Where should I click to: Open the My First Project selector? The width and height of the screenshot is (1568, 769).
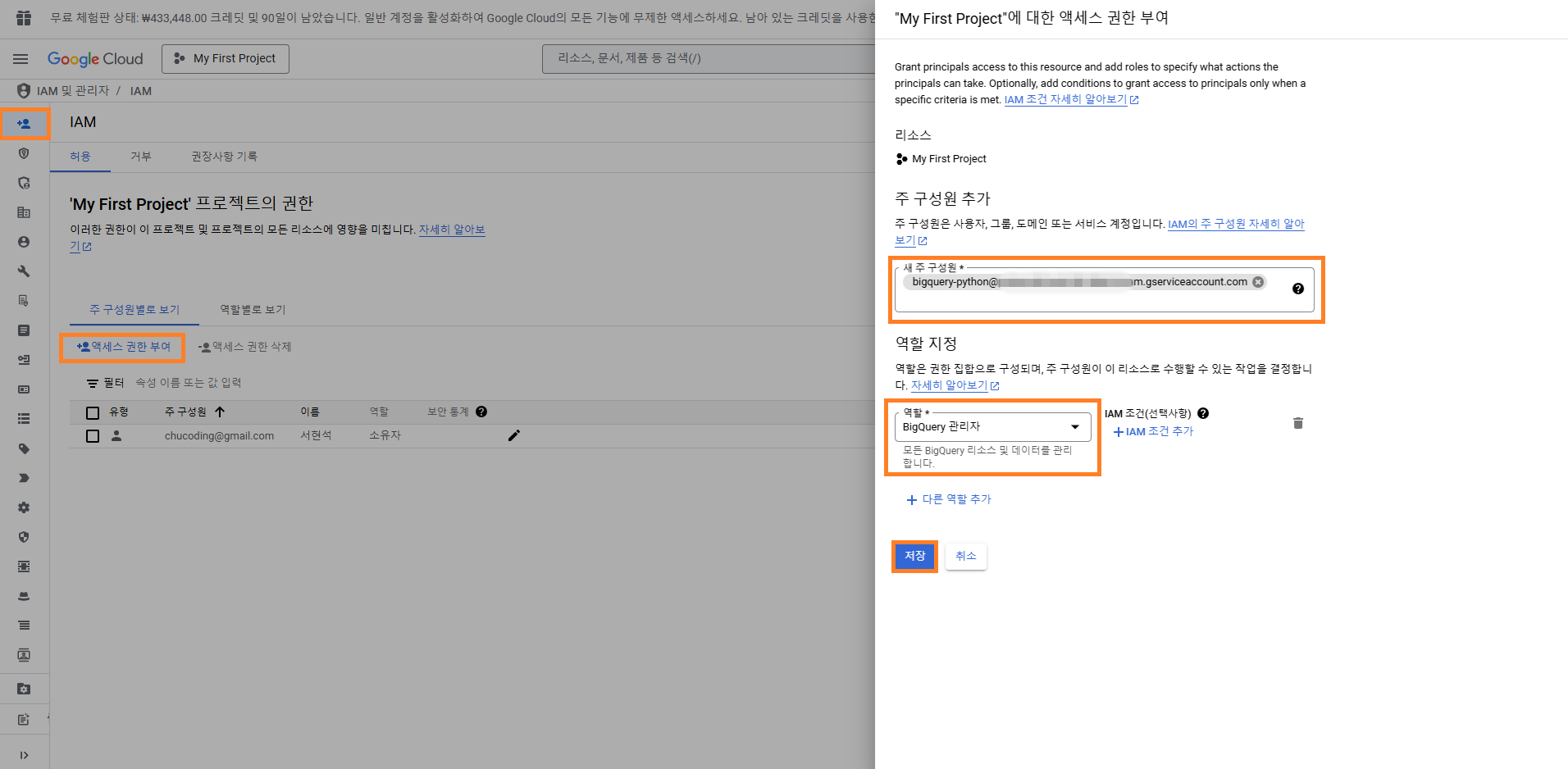(226, 59)
